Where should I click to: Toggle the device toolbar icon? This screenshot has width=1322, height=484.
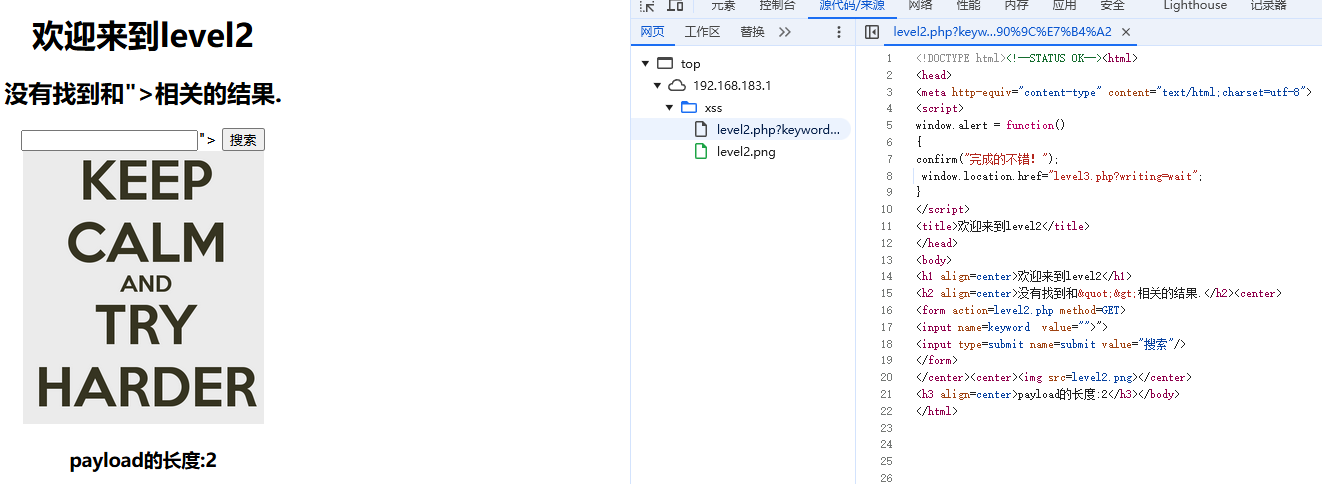pos(675,6)
